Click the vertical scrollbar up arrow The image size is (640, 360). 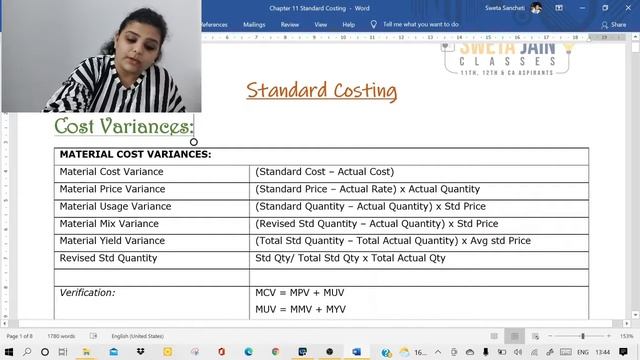pos(635,37)
